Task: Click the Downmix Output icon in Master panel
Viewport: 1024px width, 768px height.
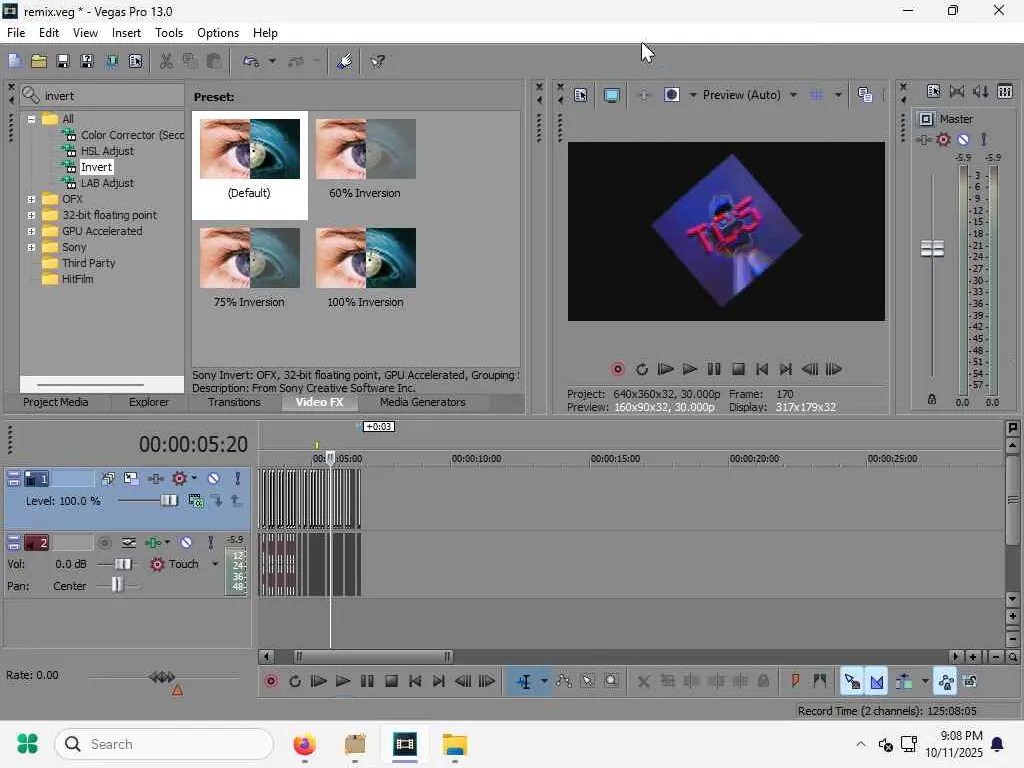Action: pyautogui.click(x=957, y=91)
